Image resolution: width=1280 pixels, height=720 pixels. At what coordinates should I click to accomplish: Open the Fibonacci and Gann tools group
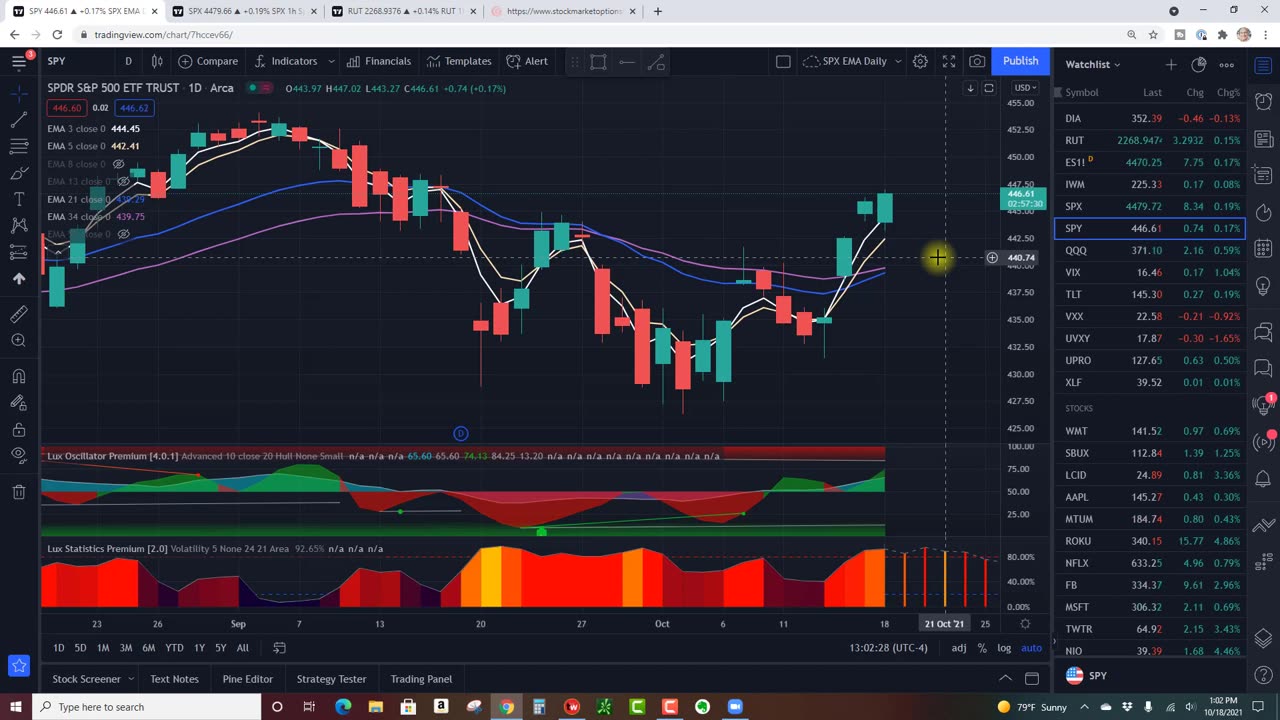pos(19,146)
